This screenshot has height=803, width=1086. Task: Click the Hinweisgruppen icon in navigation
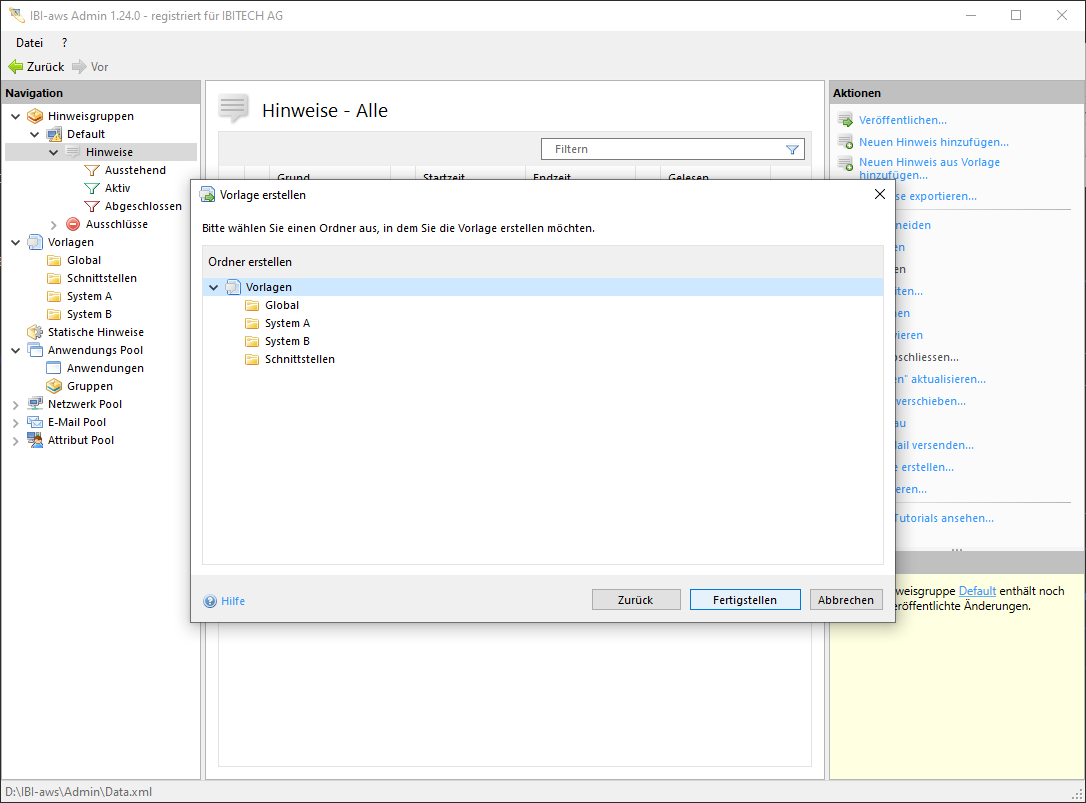35,116
